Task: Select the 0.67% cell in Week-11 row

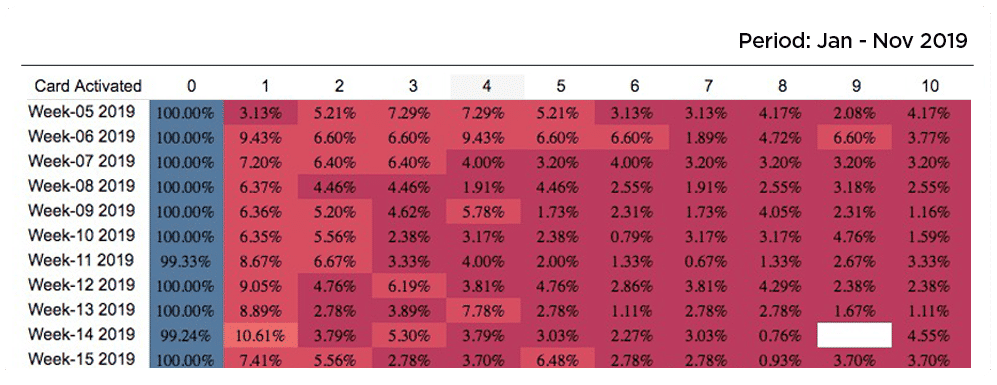Action: [x=706, y=260]
